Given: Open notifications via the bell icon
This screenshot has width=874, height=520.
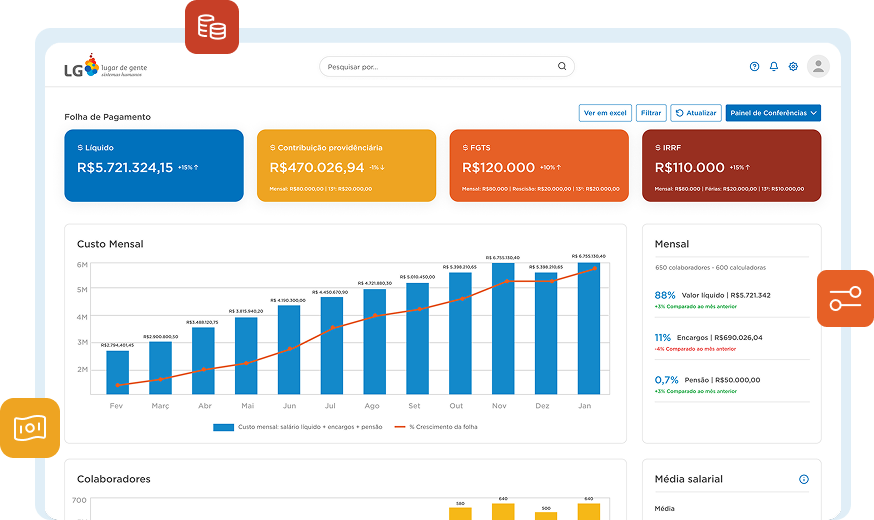Looking at the screenshot, I should tap(773, 67).
